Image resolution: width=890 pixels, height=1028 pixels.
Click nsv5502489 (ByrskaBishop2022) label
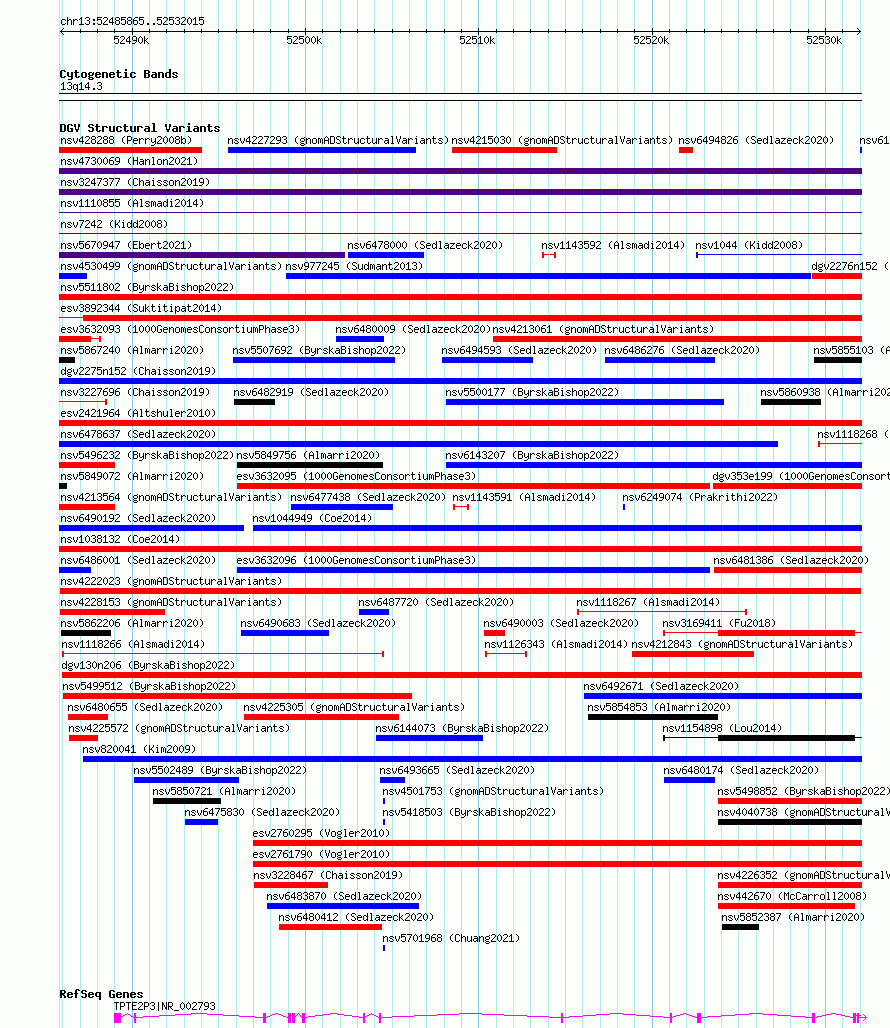[220, 770]
